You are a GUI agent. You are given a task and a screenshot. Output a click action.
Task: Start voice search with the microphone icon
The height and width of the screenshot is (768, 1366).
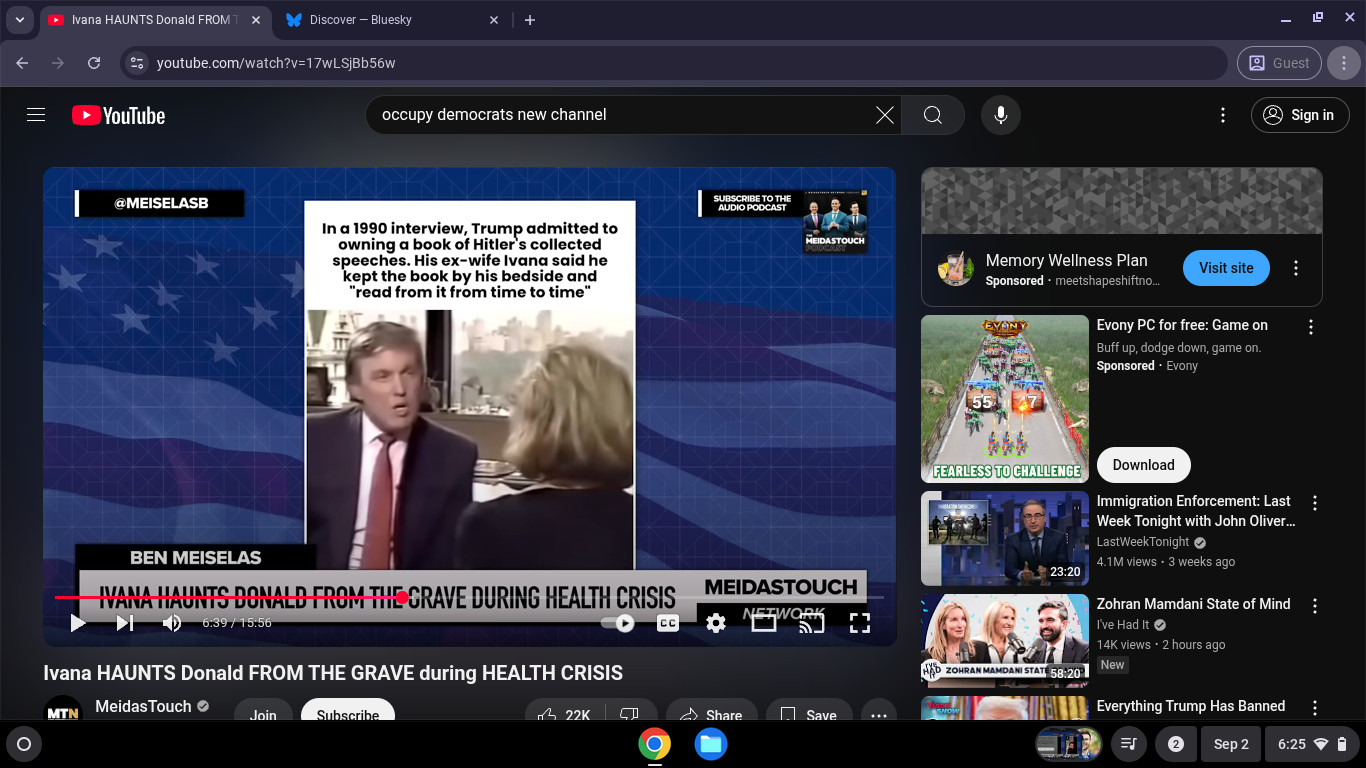(x=1000, y=115)
